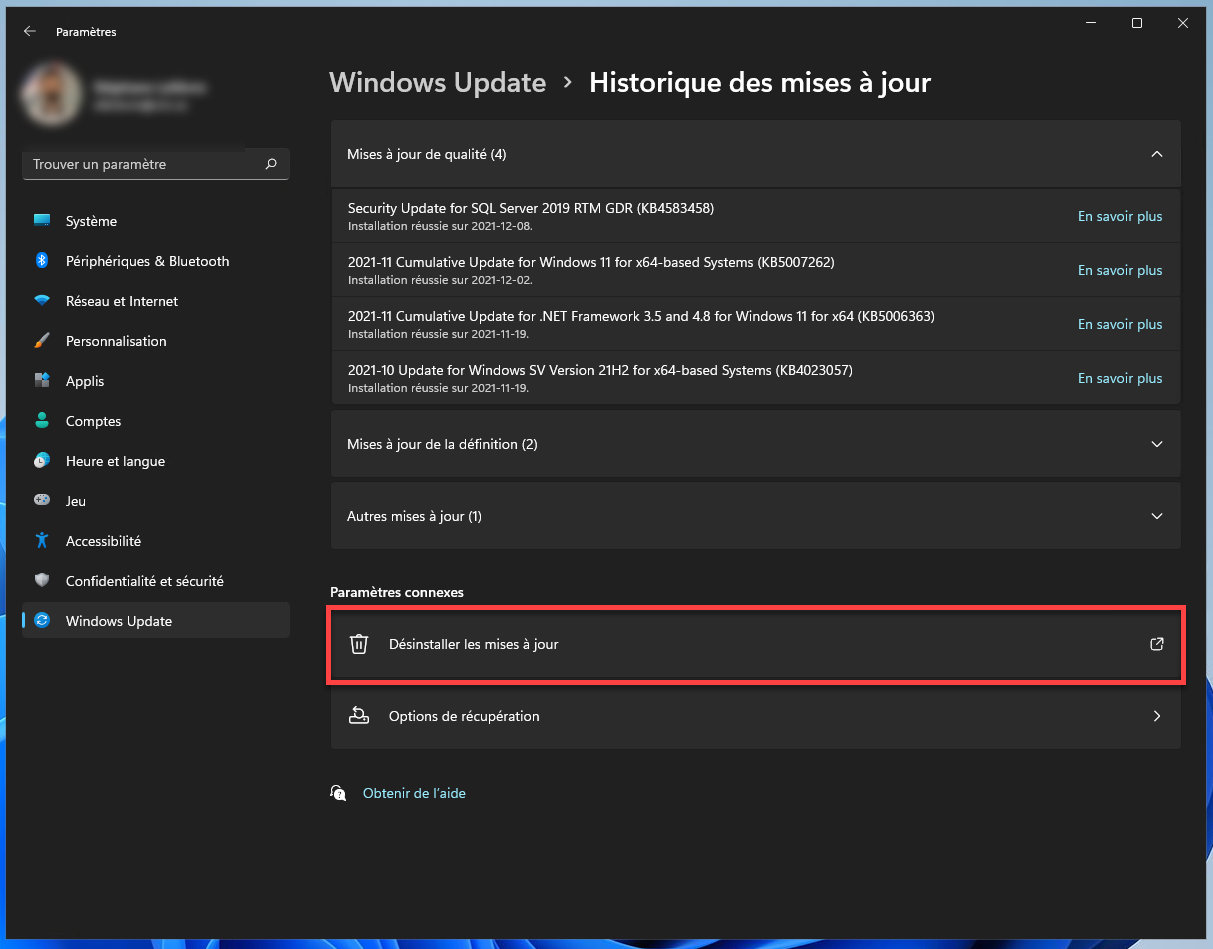This screenshot has width=1213, height=949.
Task: Maximize the Paramètres window
Action: [x=1137, y=24]
